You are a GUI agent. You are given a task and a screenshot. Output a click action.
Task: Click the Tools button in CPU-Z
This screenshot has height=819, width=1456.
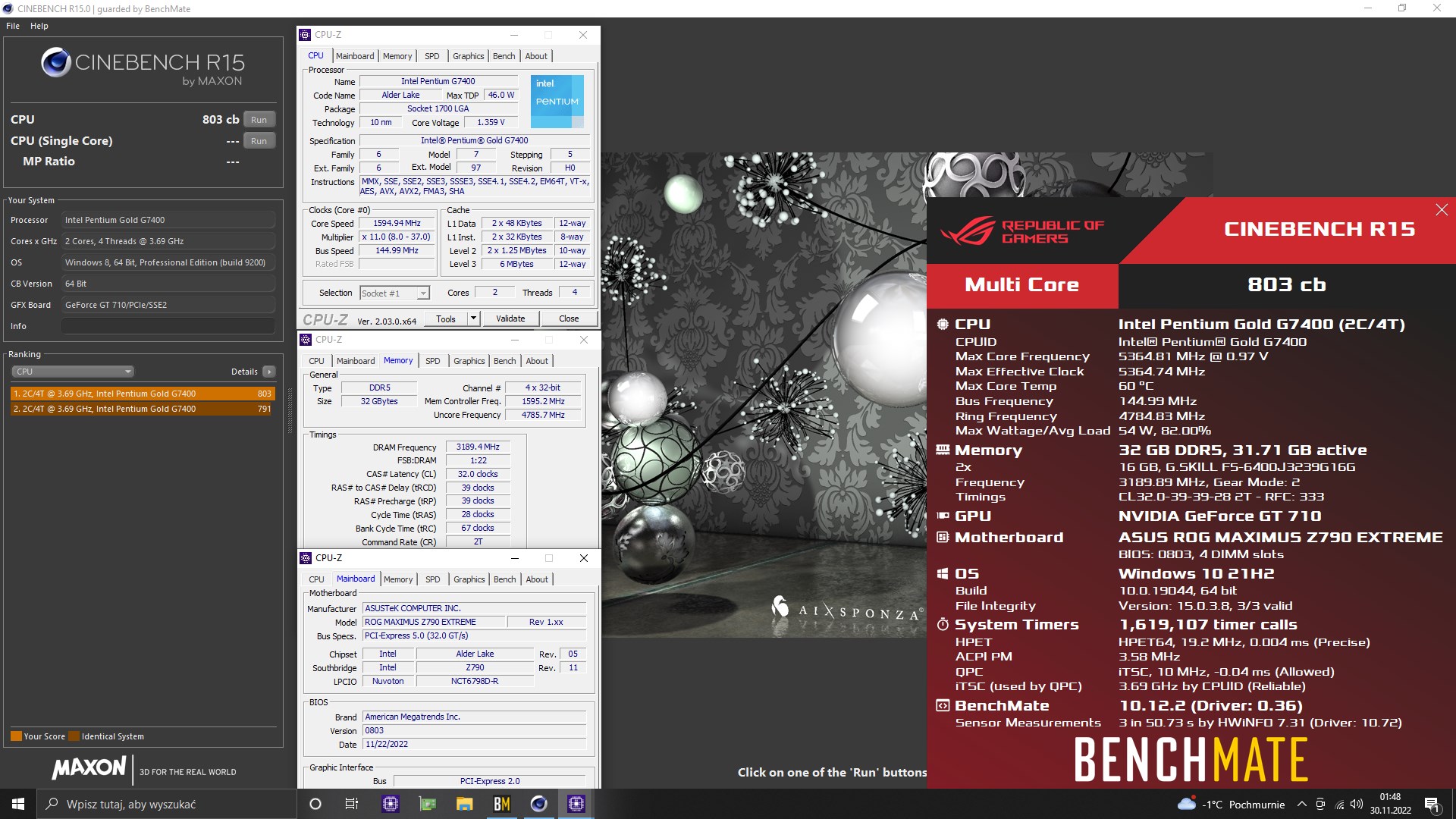click(x=446, y=318)
